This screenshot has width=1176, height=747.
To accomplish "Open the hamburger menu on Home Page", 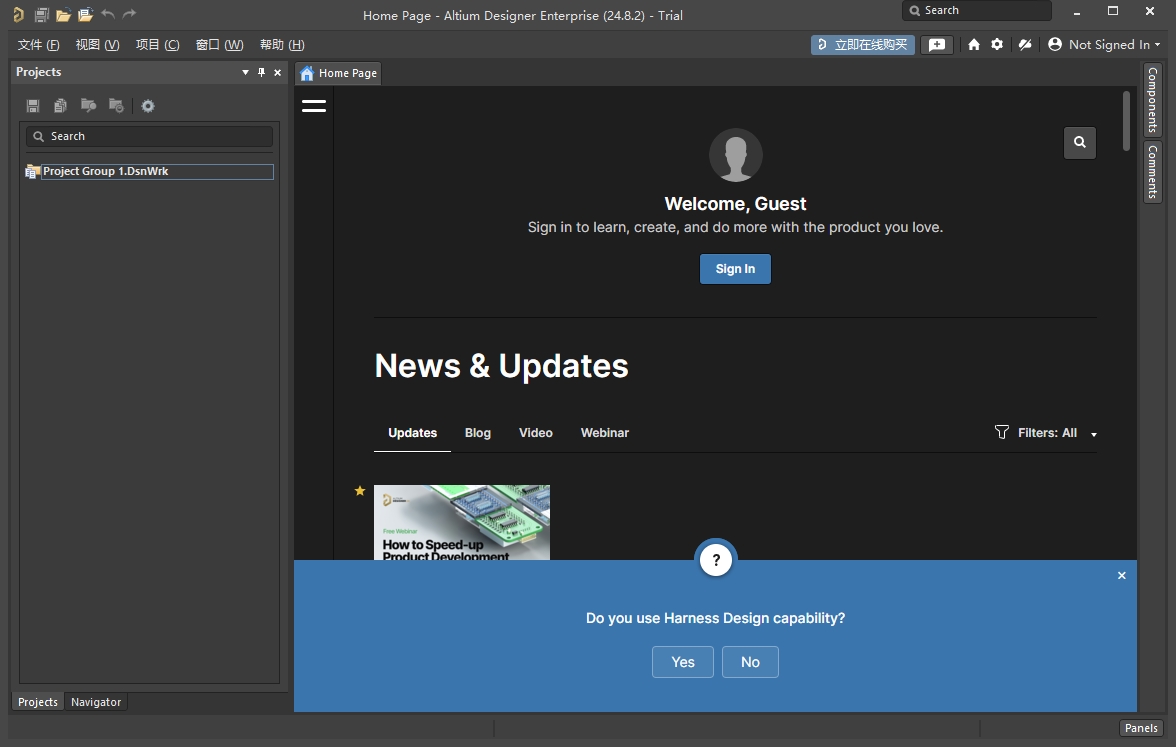I will (314, 106).
